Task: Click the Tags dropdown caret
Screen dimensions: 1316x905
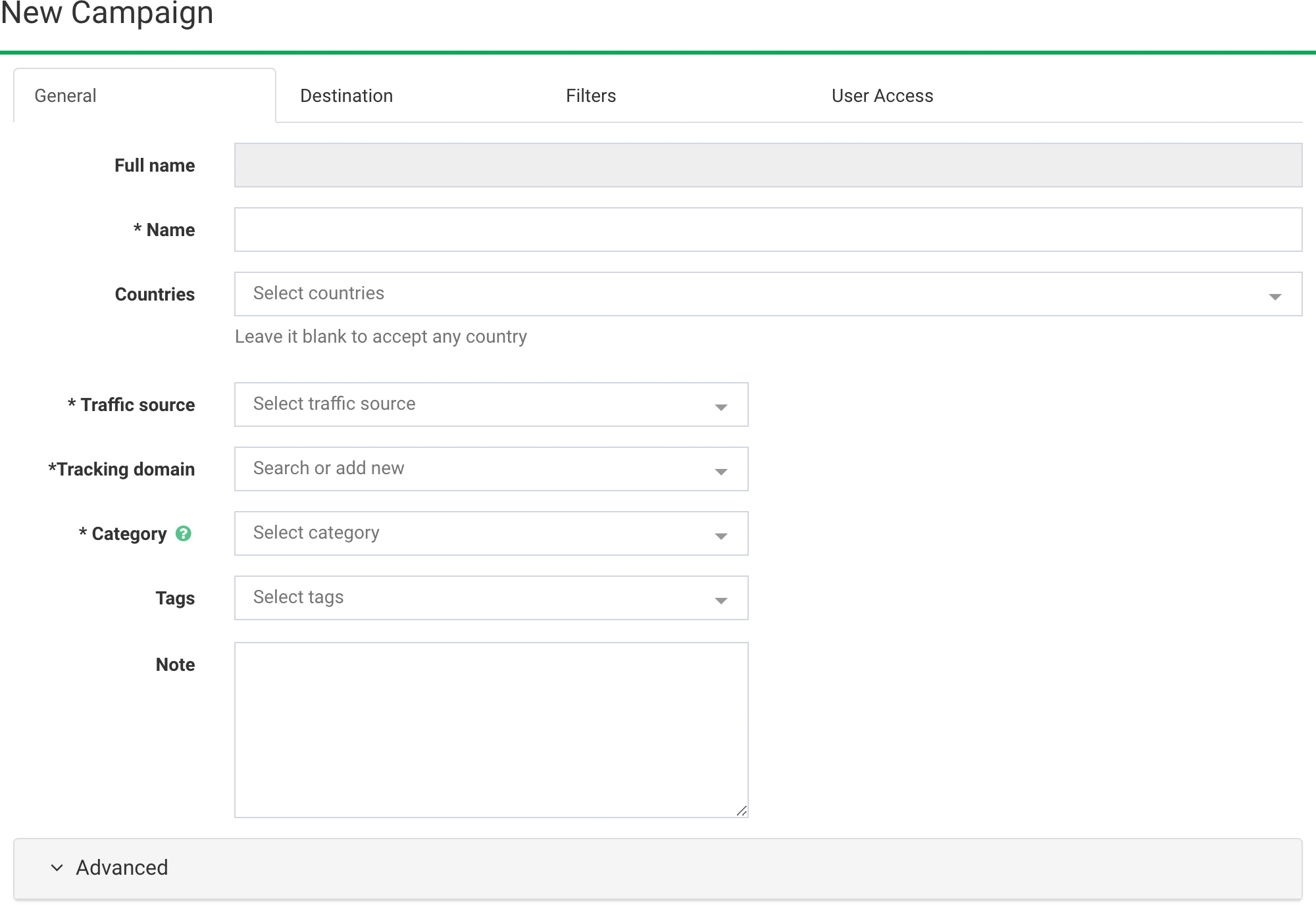Action: 721,600
